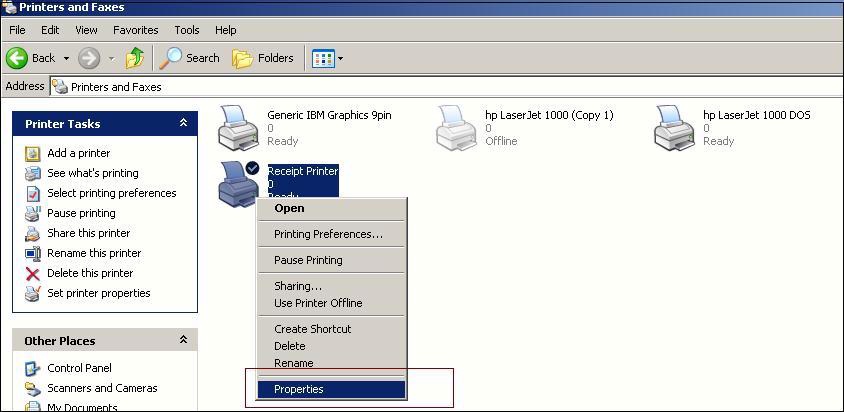Open the Search toolbar button

(x=190, y=58)
